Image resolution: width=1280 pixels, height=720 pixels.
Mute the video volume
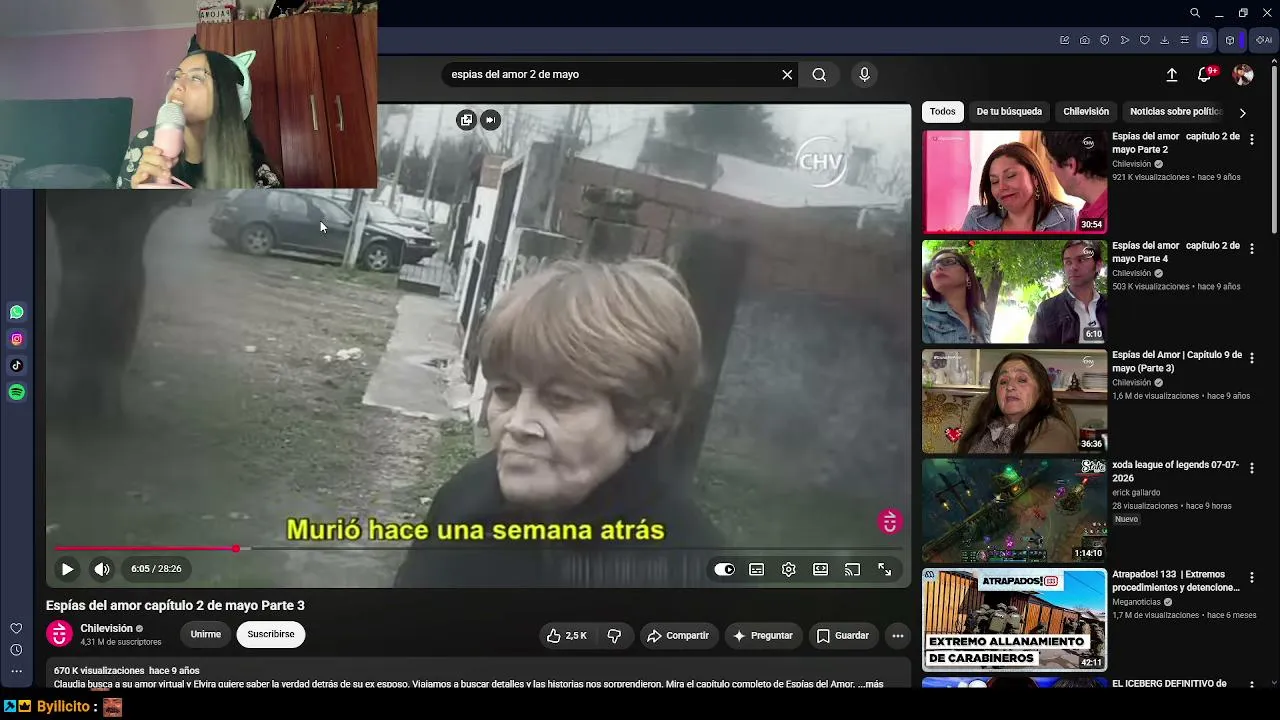pos(102,569)
